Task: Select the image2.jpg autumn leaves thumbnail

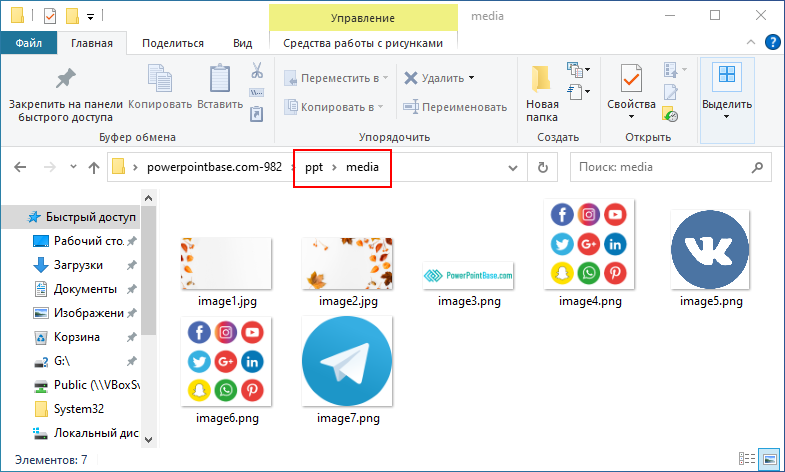Action: point(347,264)
